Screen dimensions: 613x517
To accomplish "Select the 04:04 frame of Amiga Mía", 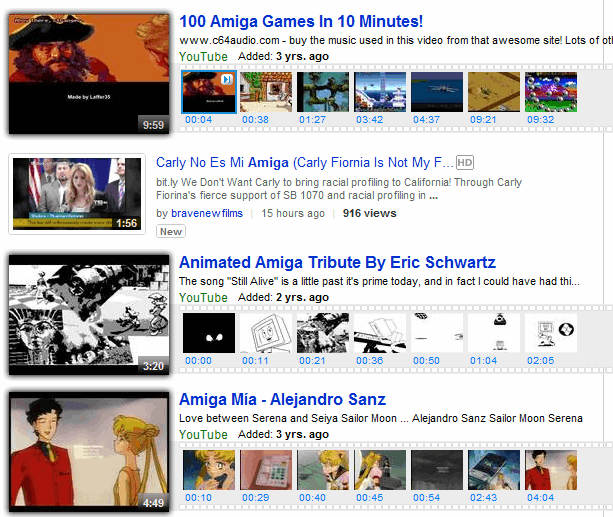I will [x=551, y=470].
